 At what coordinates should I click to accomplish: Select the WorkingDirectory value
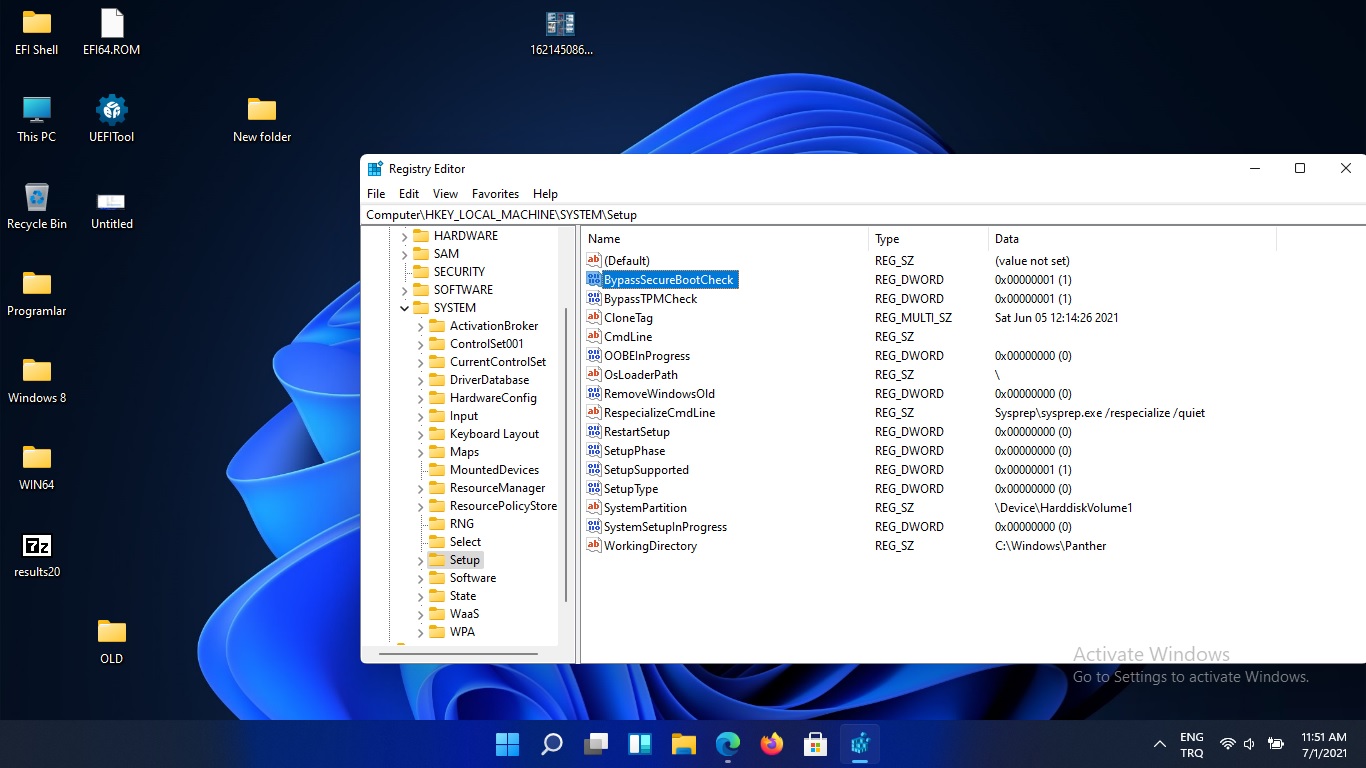[x=650, y=546]
